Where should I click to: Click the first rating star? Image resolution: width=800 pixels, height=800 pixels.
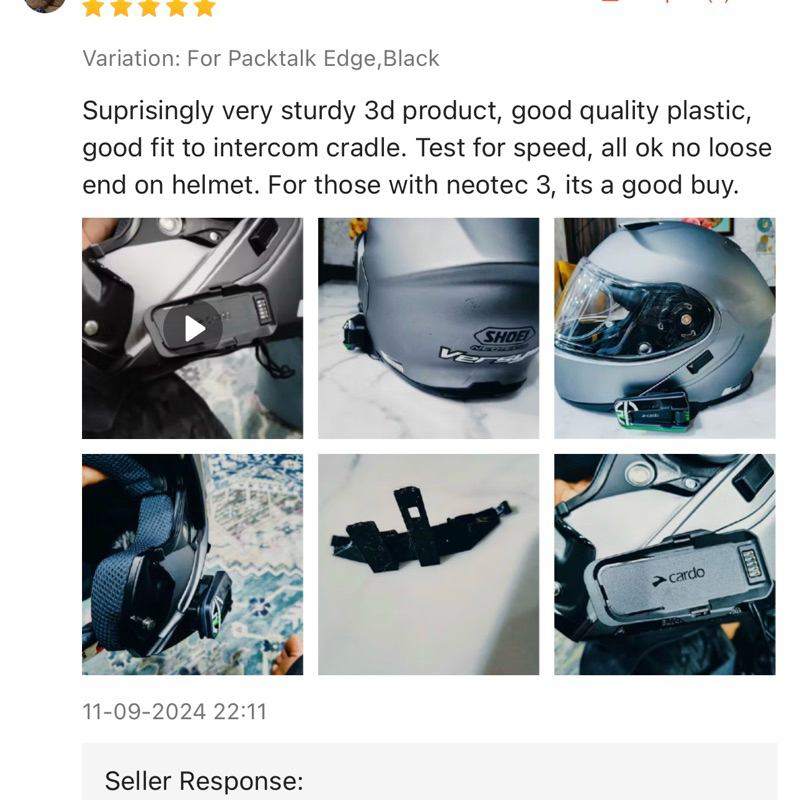click(93, 8)
